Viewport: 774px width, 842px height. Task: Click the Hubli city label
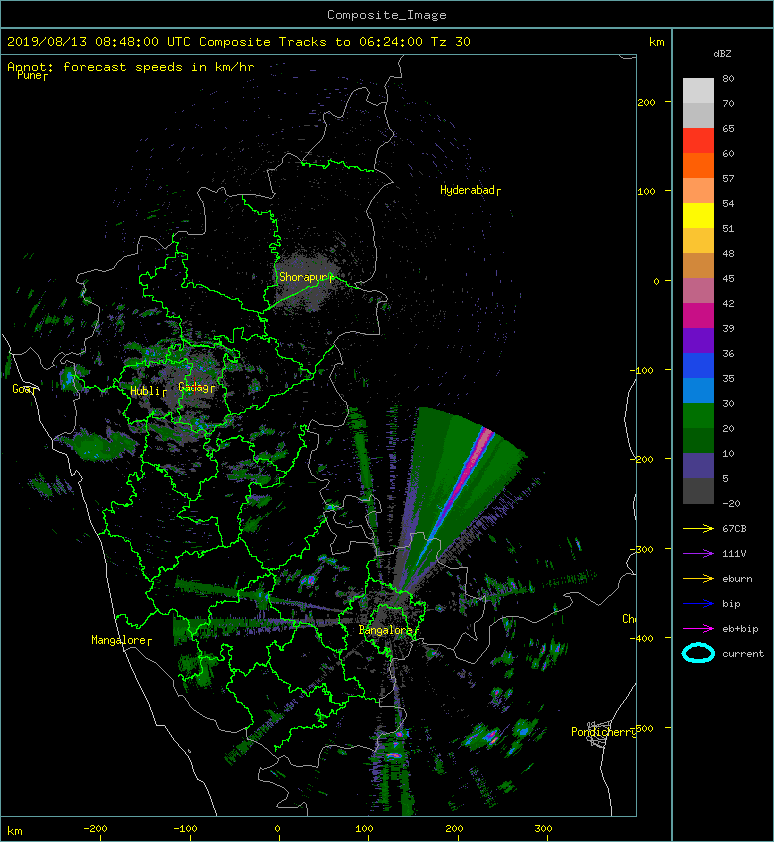[x=148, y=391]
